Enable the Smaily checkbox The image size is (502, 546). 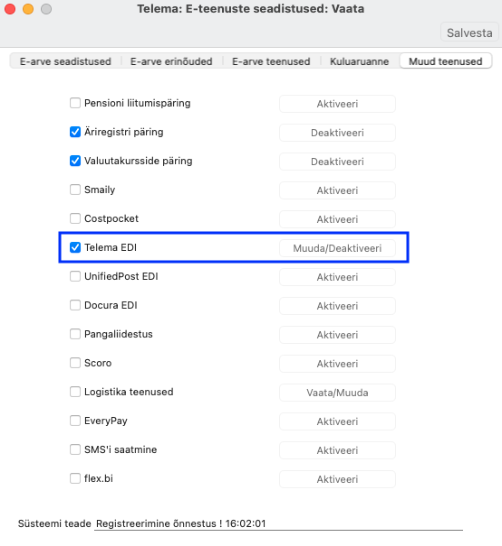(75, 190)
